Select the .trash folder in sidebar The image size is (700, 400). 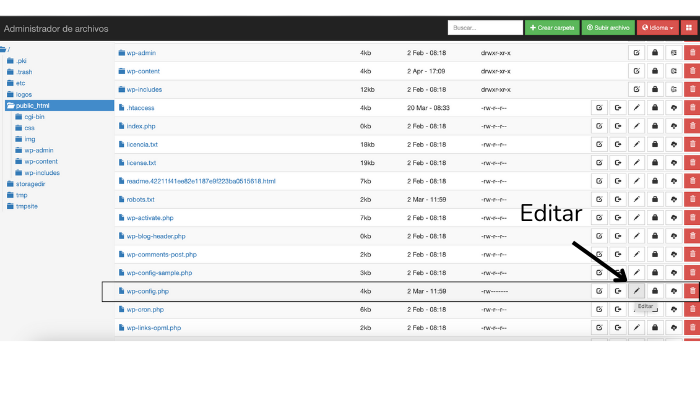point(24,72)
